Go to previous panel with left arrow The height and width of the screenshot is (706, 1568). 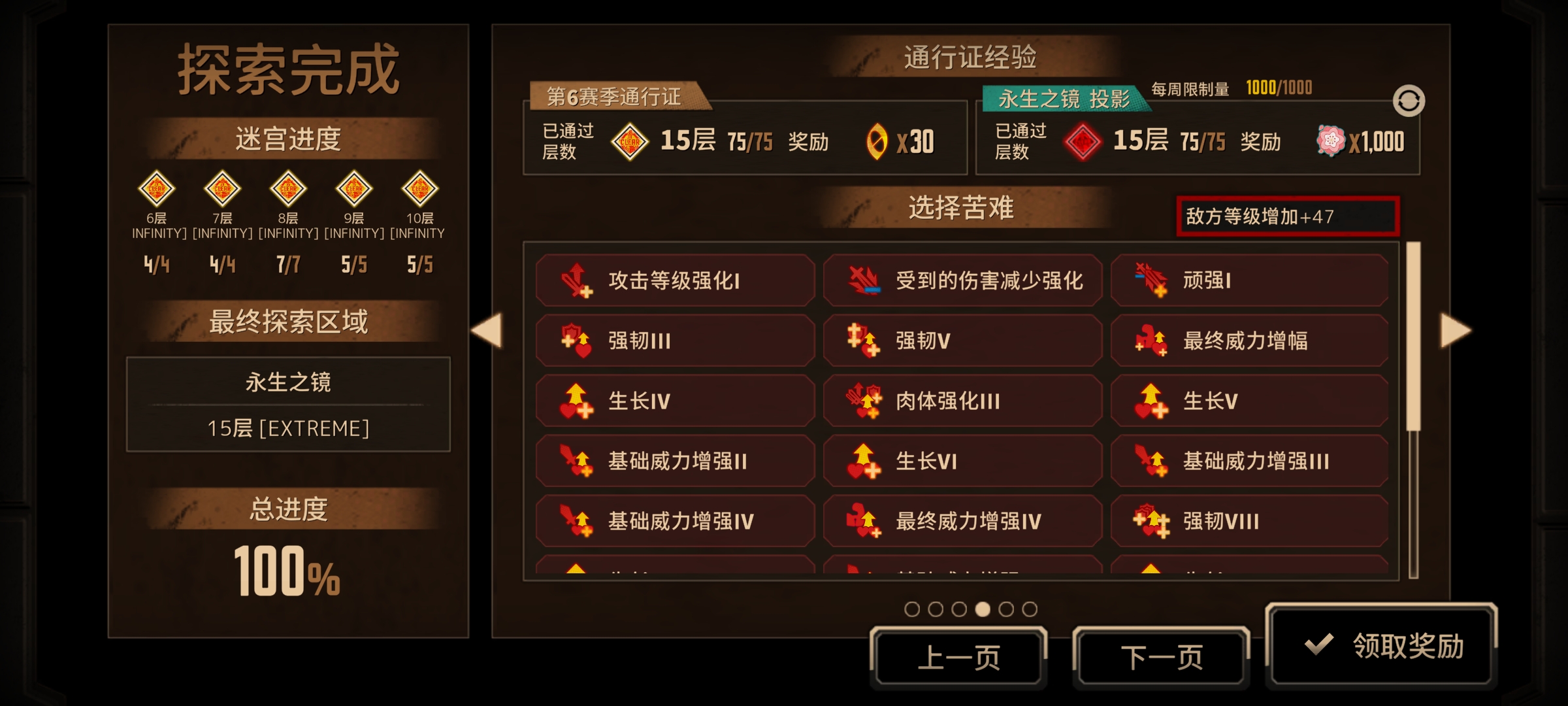pos(487,330)
